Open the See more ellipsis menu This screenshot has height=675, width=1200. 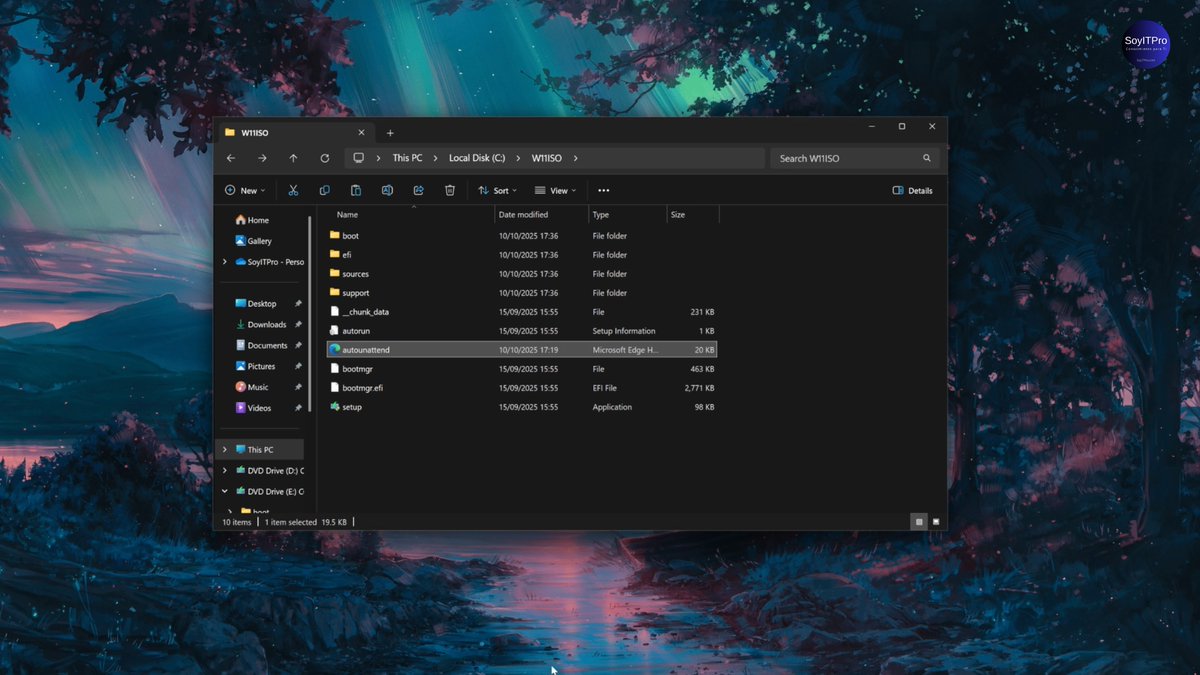pos(603,190)
